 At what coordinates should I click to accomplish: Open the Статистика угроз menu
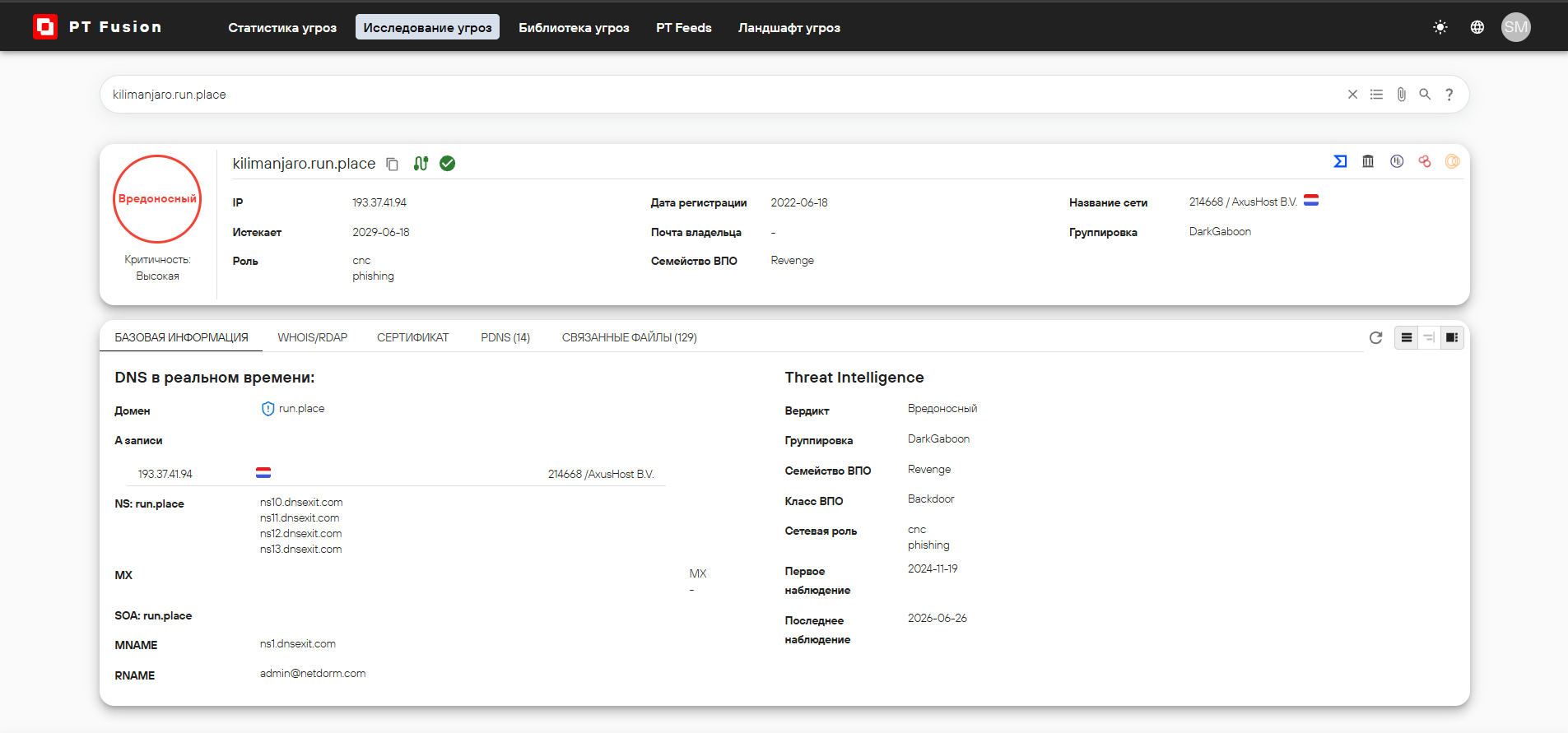282,27
